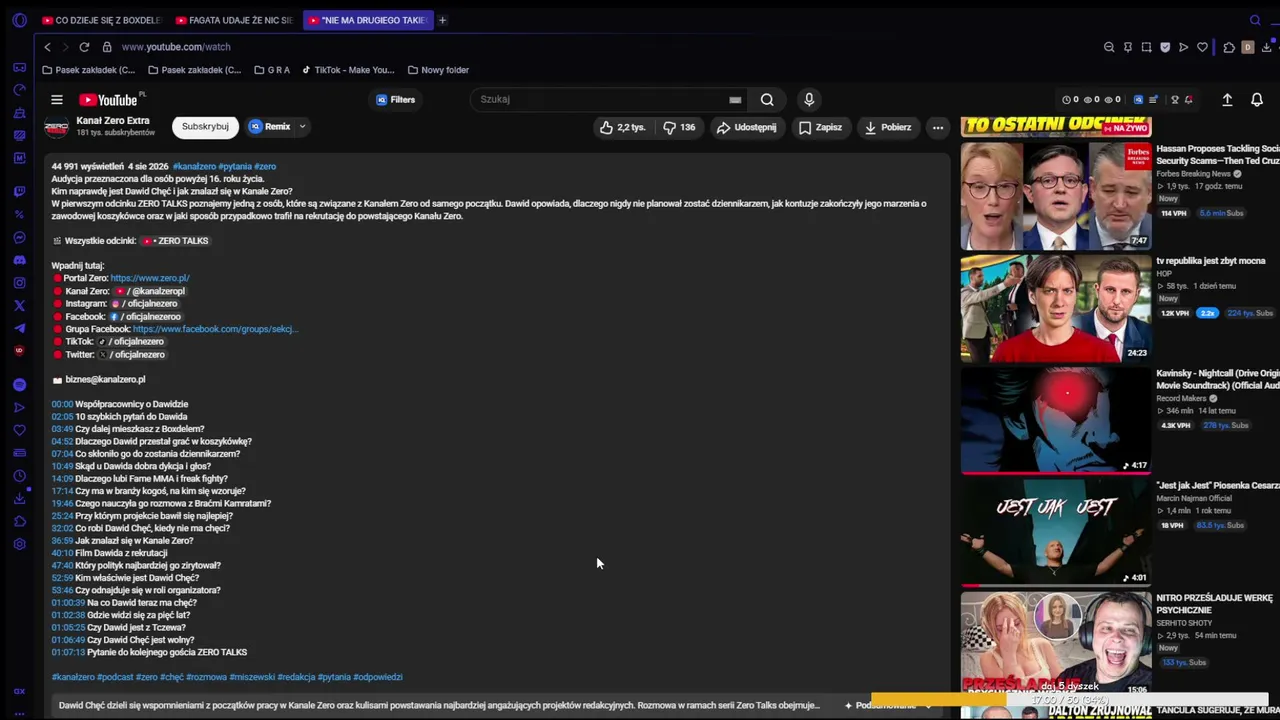Open the Opera menu logo

click(x=19, y=20)
